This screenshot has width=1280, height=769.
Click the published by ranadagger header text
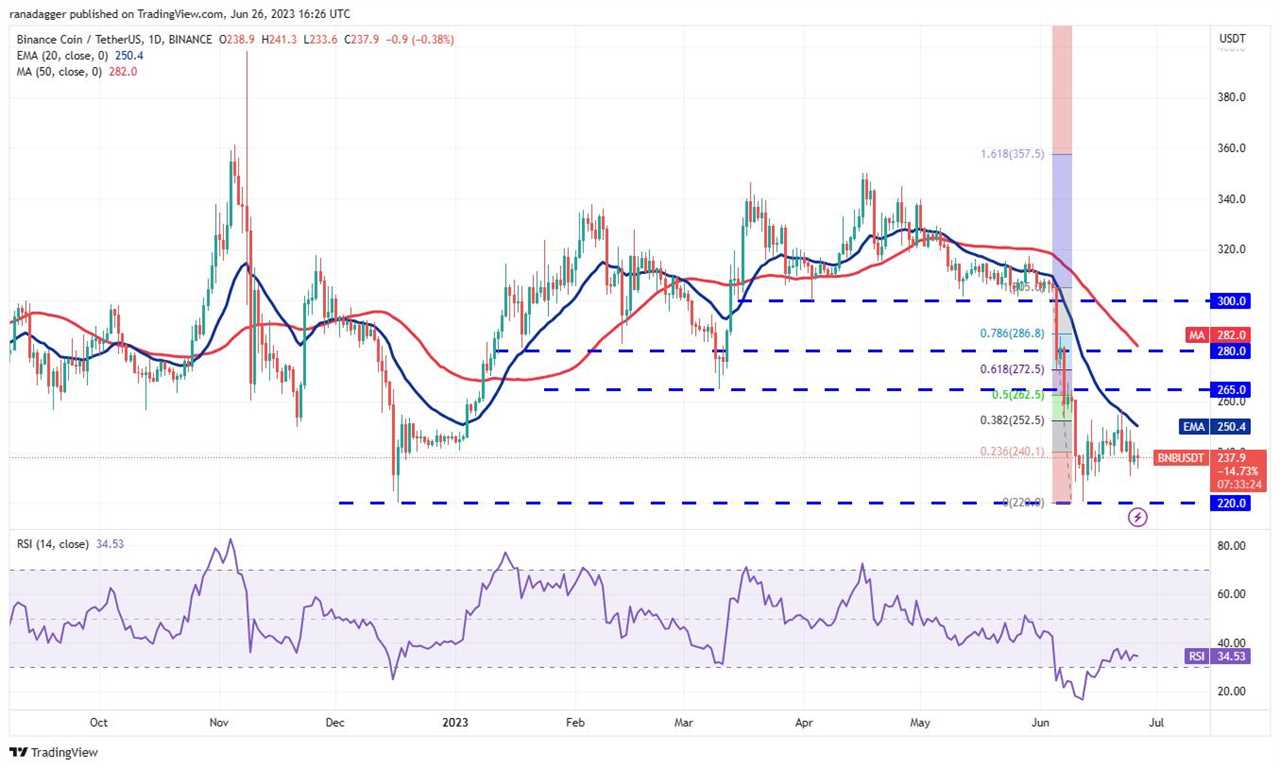click(181, 13)
